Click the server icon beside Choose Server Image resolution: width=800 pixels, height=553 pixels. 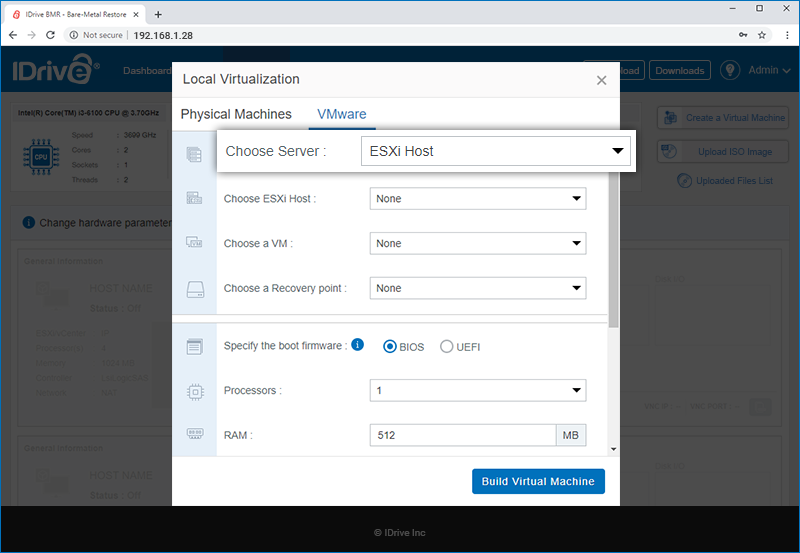point(194,154)
